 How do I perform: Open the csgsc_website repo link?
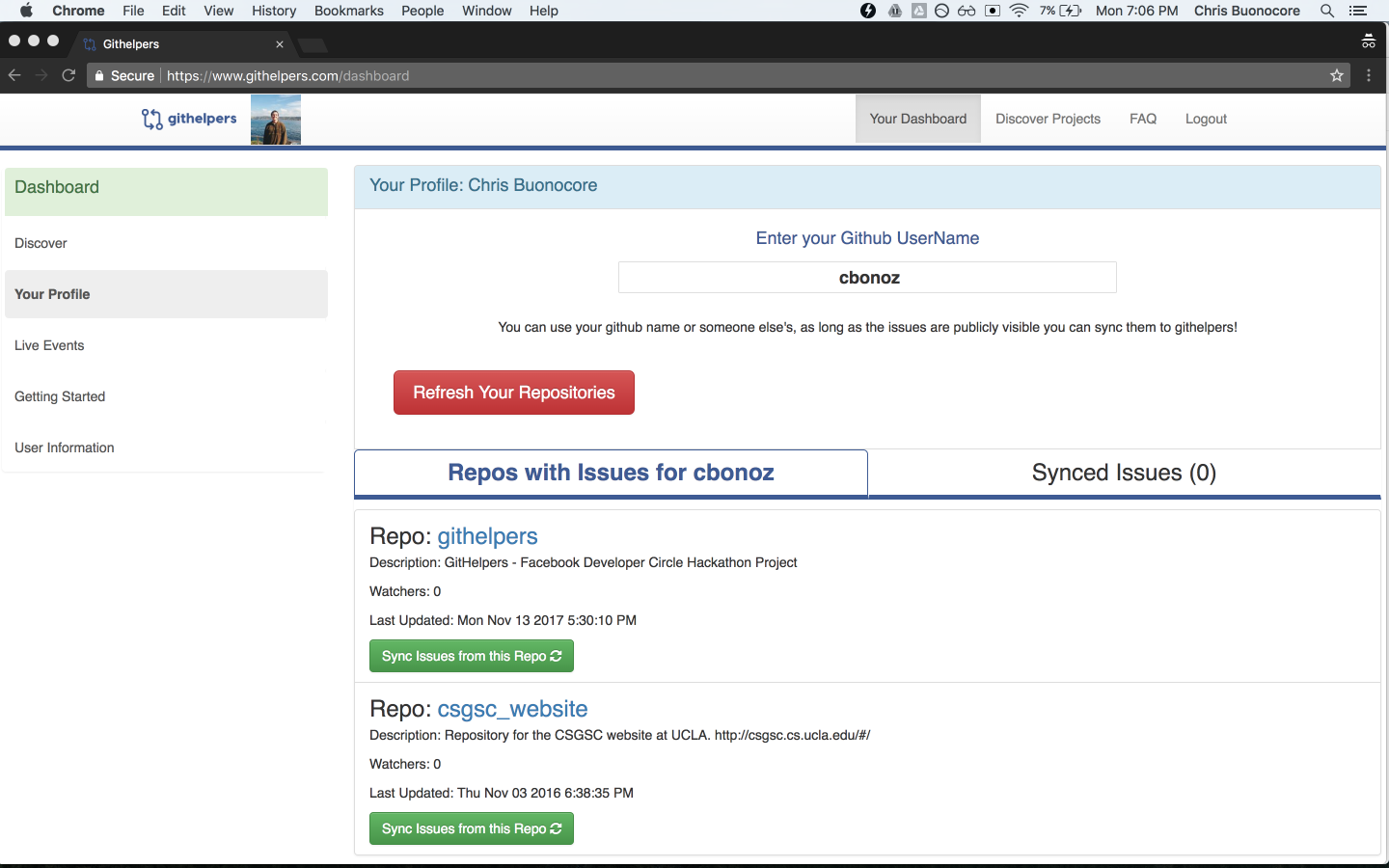(512, 709)
